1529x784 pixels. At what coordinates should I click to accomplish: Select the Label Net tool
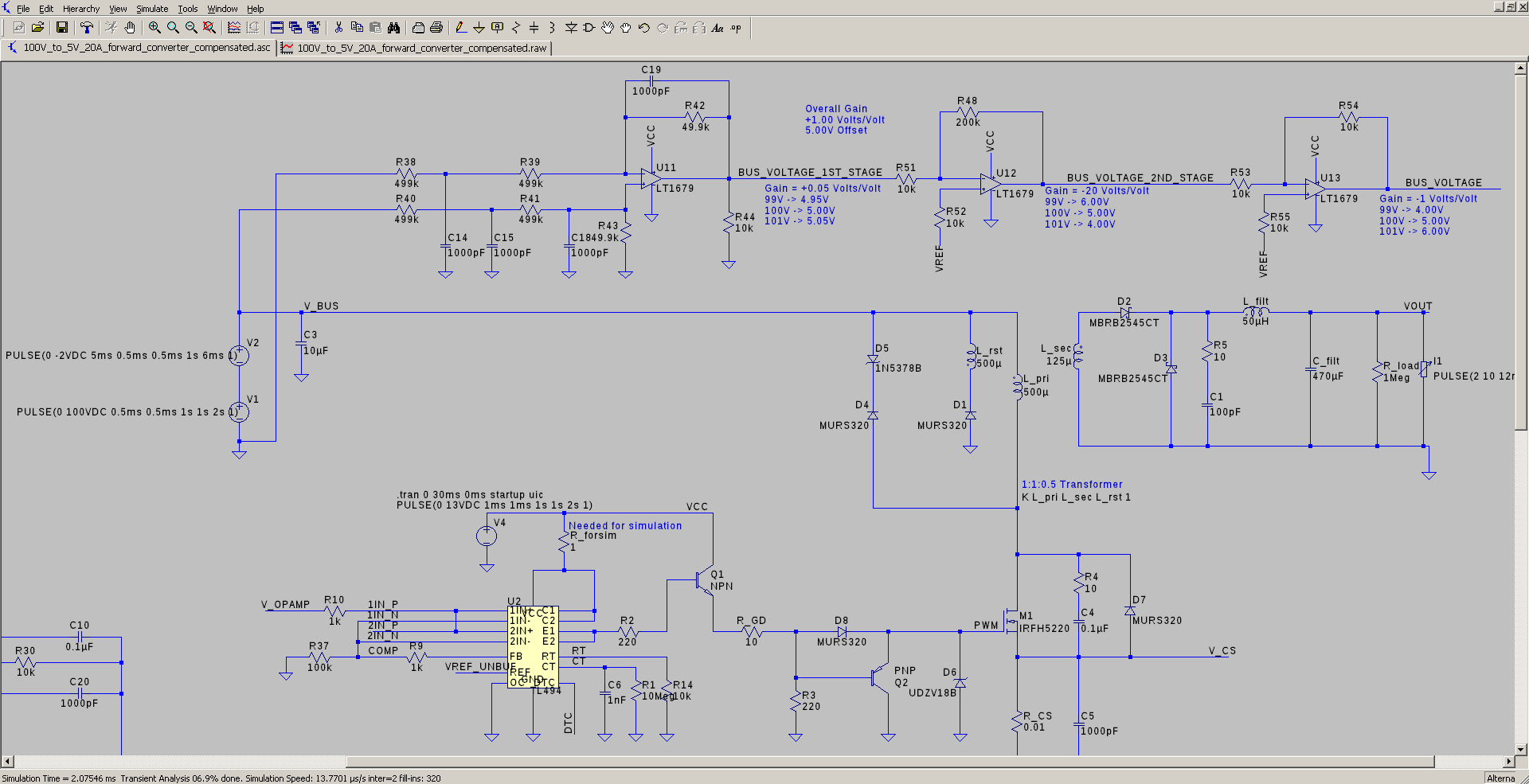pos(498,28)
